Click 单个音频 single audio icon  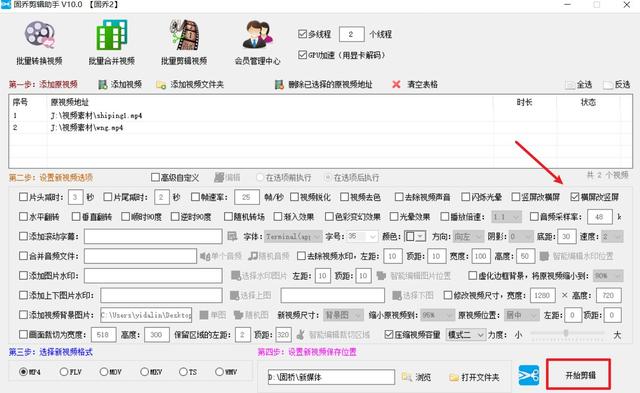click(x=205, y=256)
